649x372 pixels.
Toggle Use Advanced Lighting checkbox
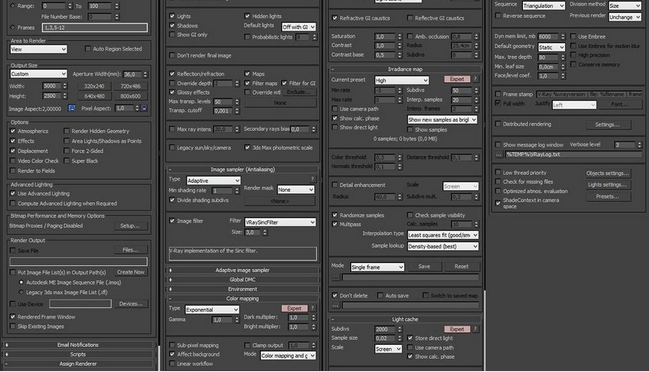[13, 194]
